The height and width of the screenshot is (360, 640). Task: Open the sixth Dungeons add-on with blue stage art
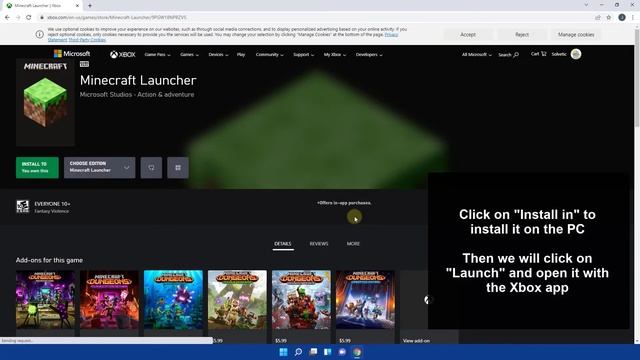point(365,300)
